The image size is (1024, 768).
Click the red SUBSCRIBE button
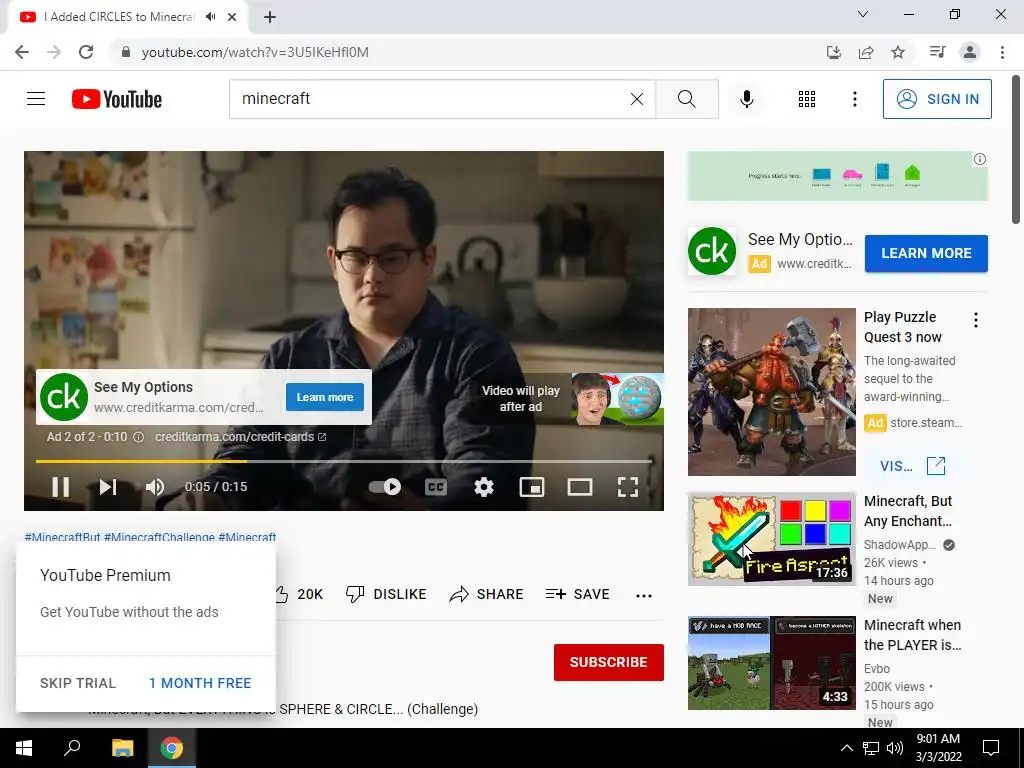[609, 662]
